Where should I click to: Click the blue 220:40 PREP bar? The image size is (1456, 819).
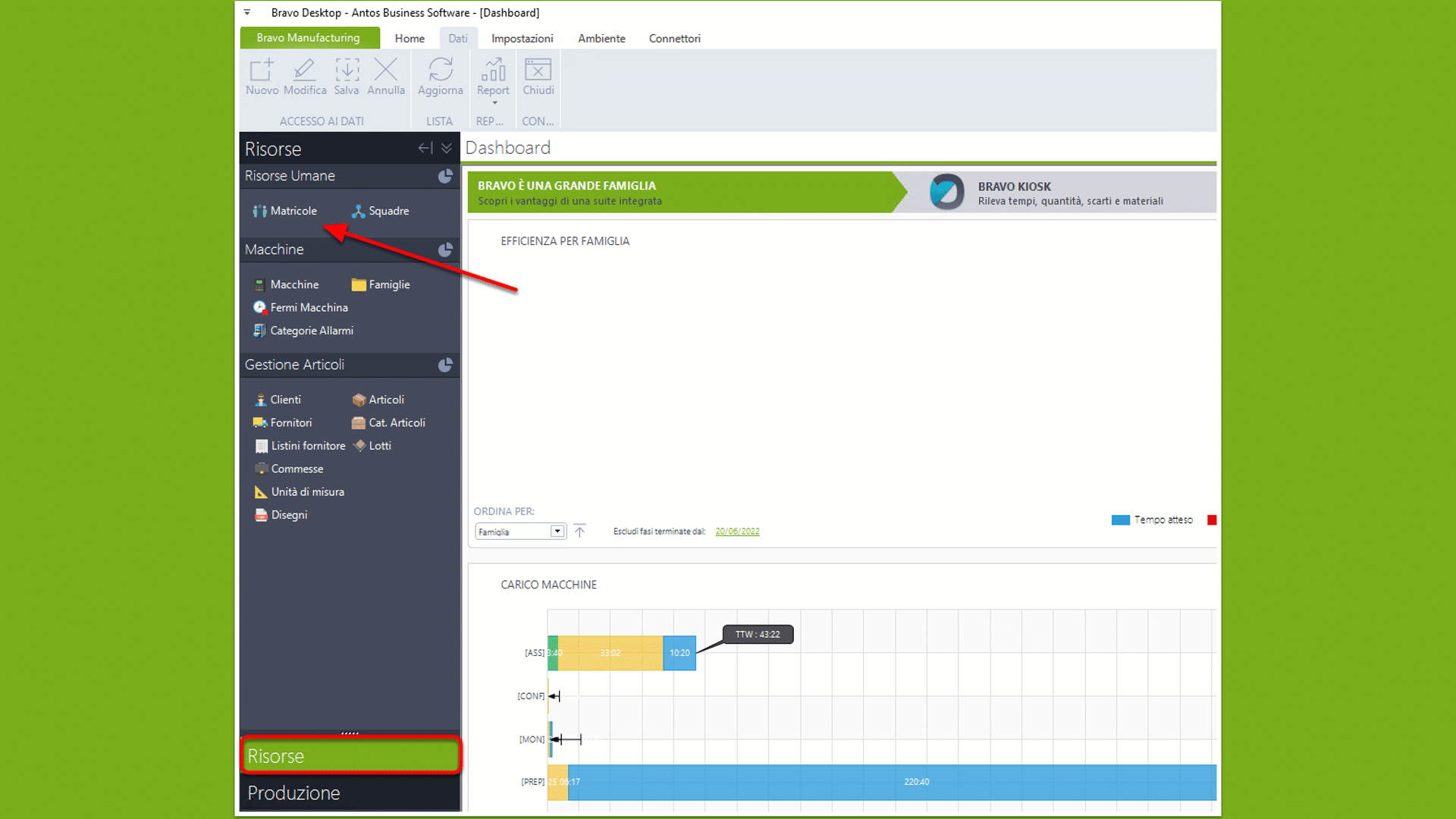pyautogui.click(x=892, y=782)
